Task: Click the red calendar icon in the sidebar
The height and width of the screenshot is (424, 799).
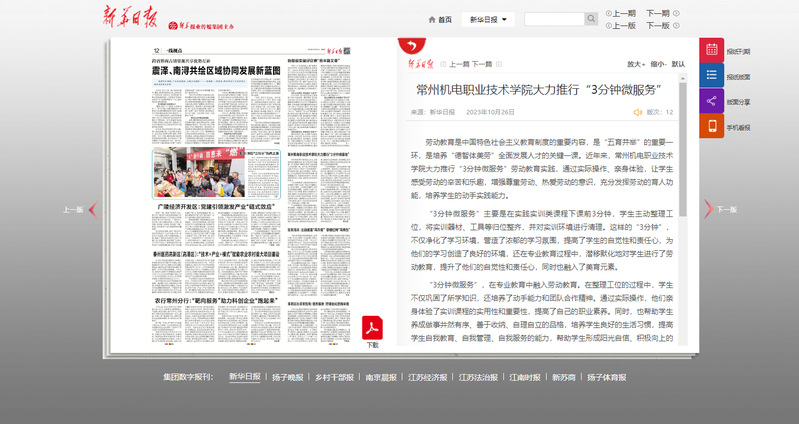Action: (711, 51)
